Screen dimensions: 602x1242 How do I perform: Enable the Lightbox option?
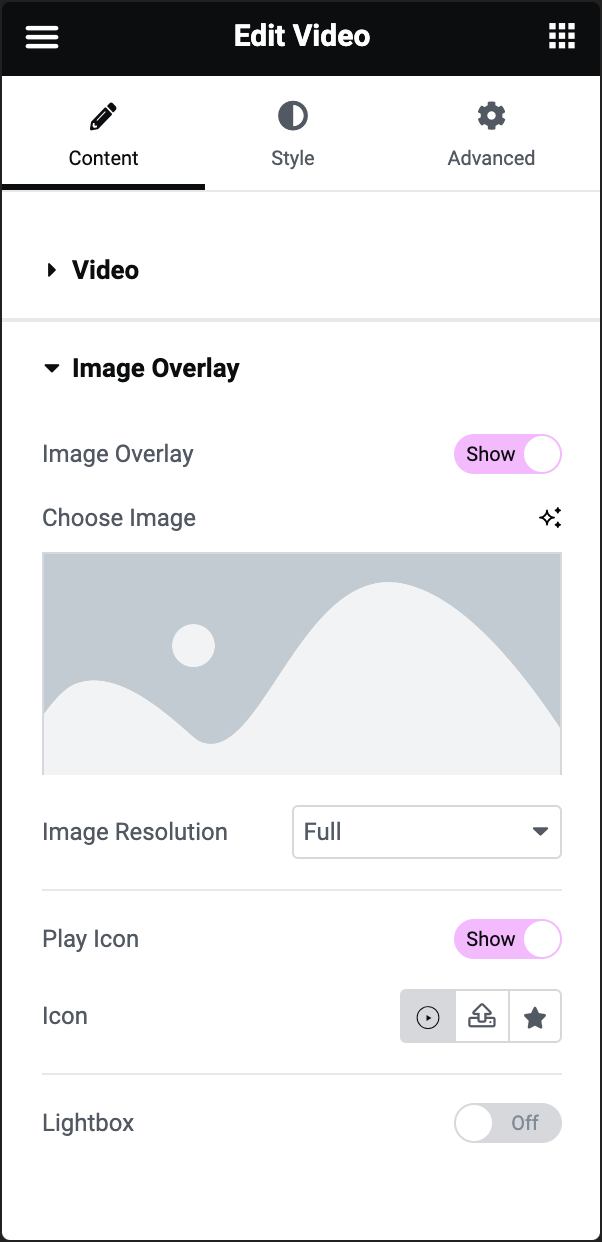pos(507,1123)
